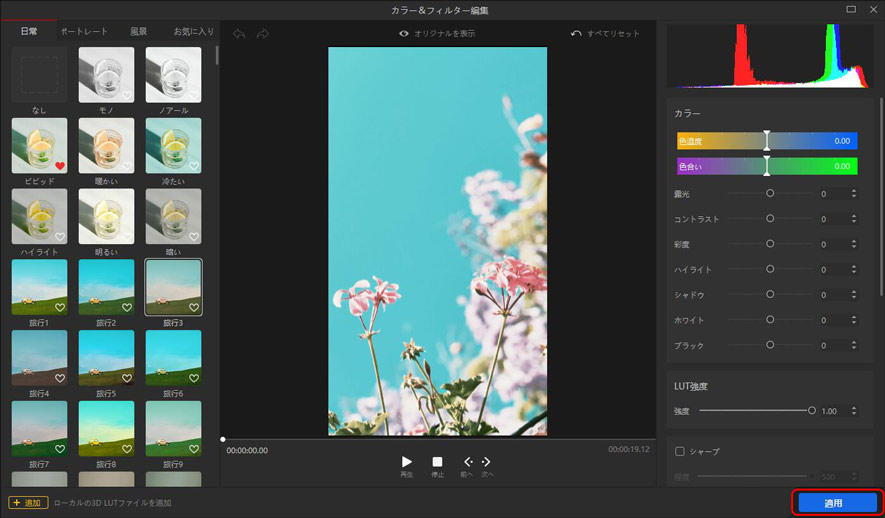Click the redo arrow icon
This screenshot has height=518, width=885.
263,34
